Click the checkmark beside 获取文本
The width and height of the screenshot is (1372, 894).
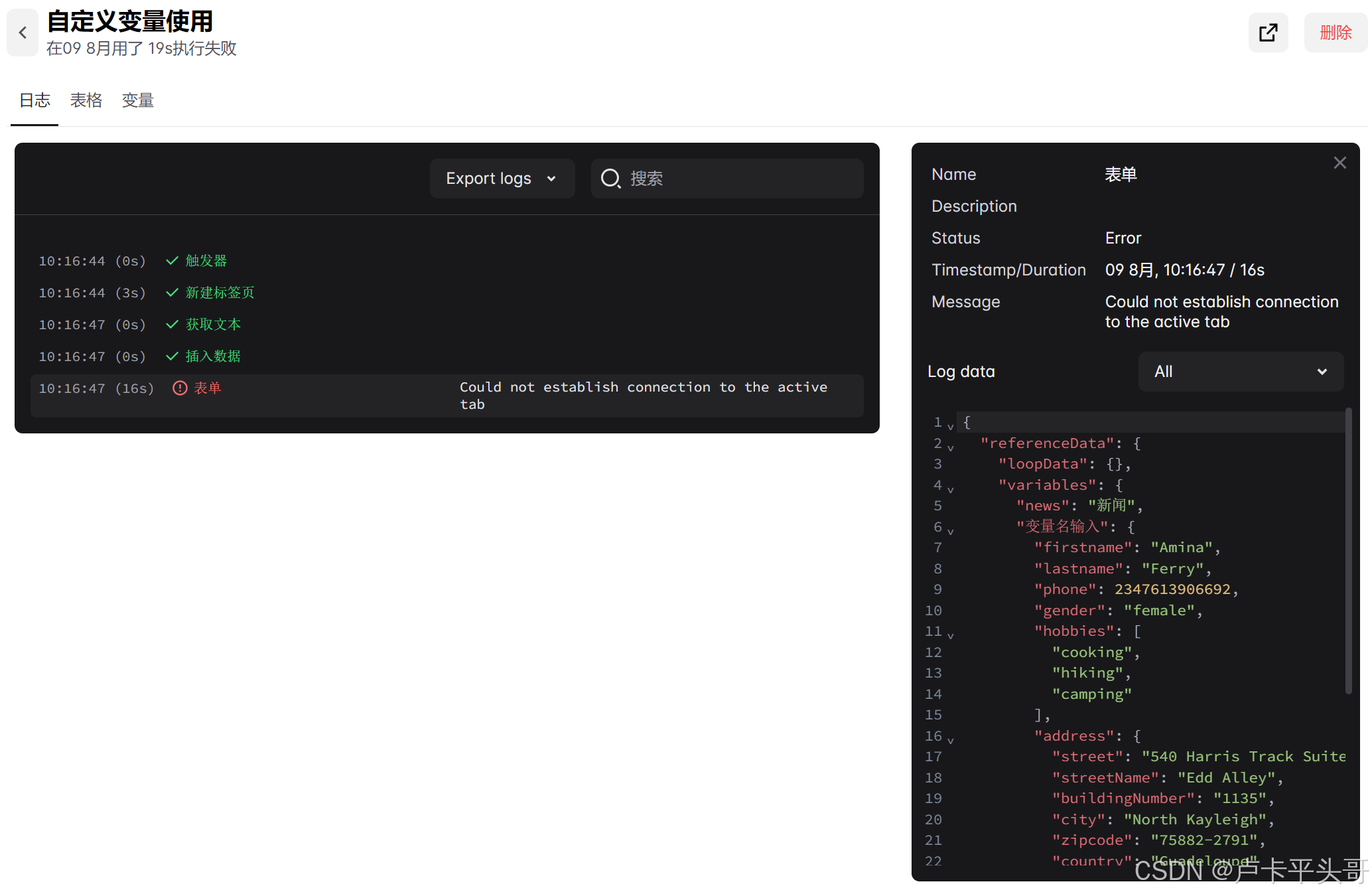point(172,325)
